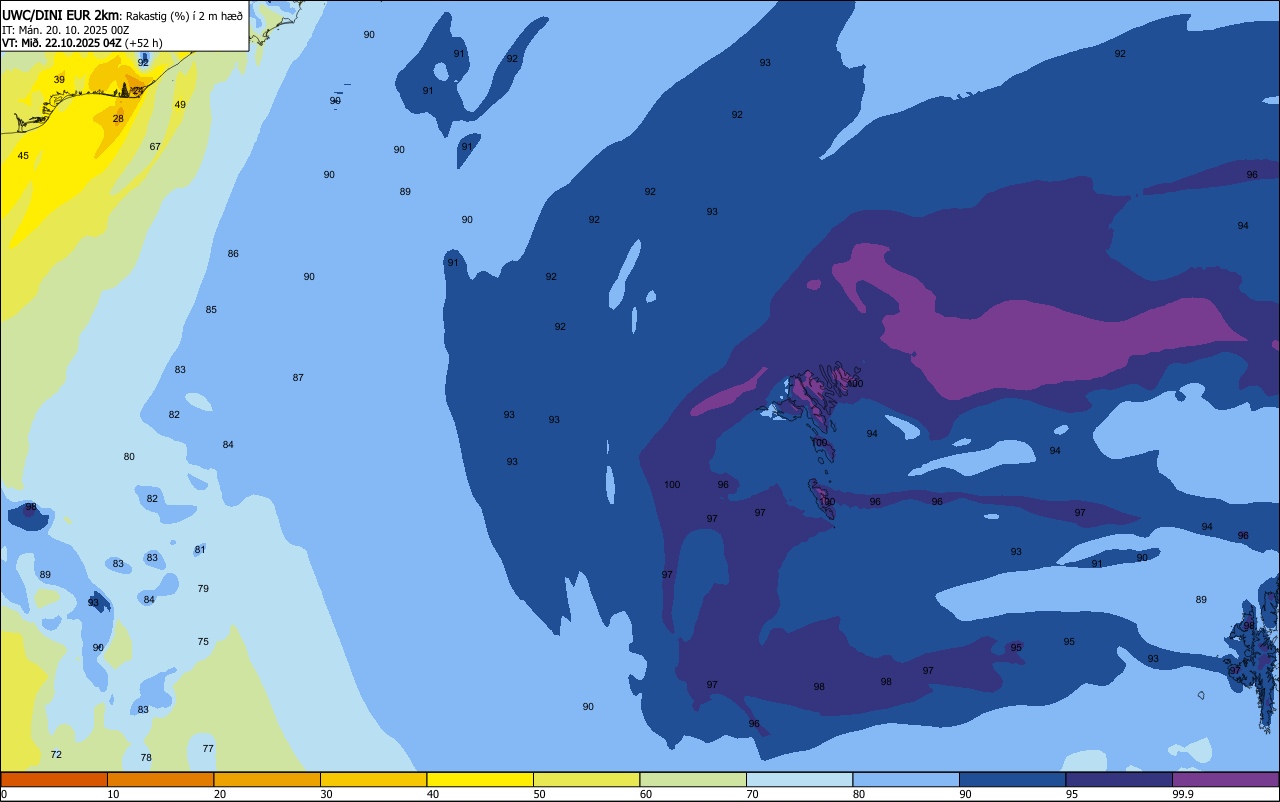Select the 40–50 bright yellow legend swatch
The image size is (1280, 802).
480,779
